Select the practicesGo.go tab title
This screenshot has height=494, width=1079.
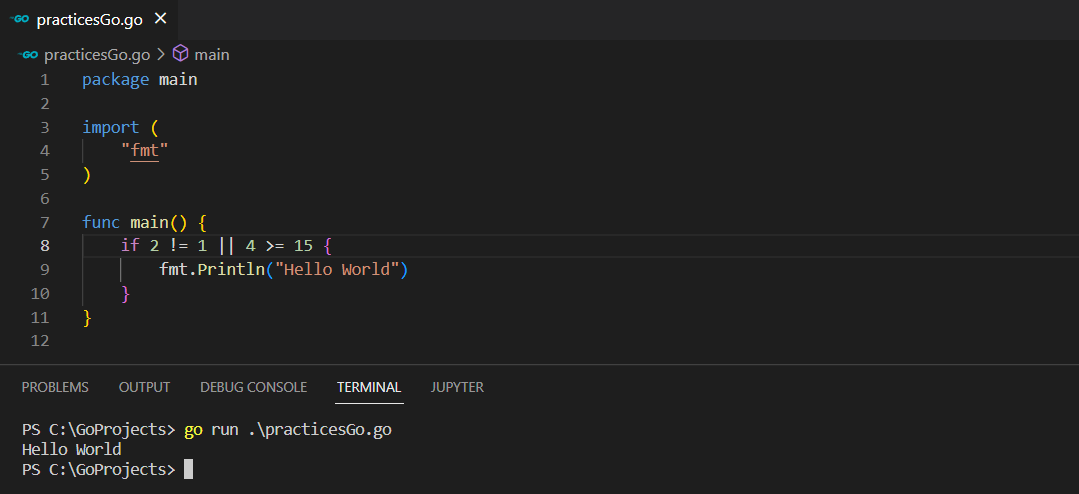coord(90,19)
